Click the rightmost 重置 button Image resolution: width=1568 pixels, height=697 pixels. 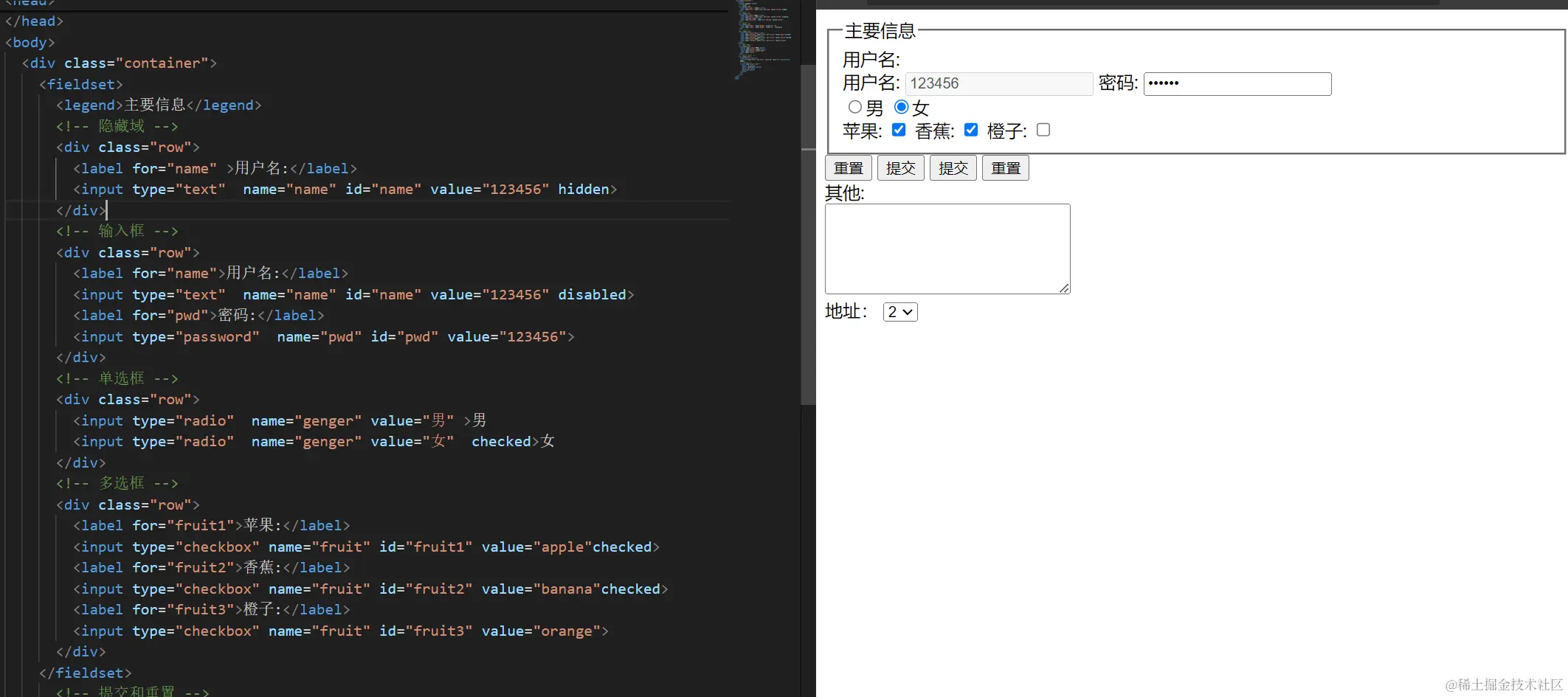click(1006, 168)
